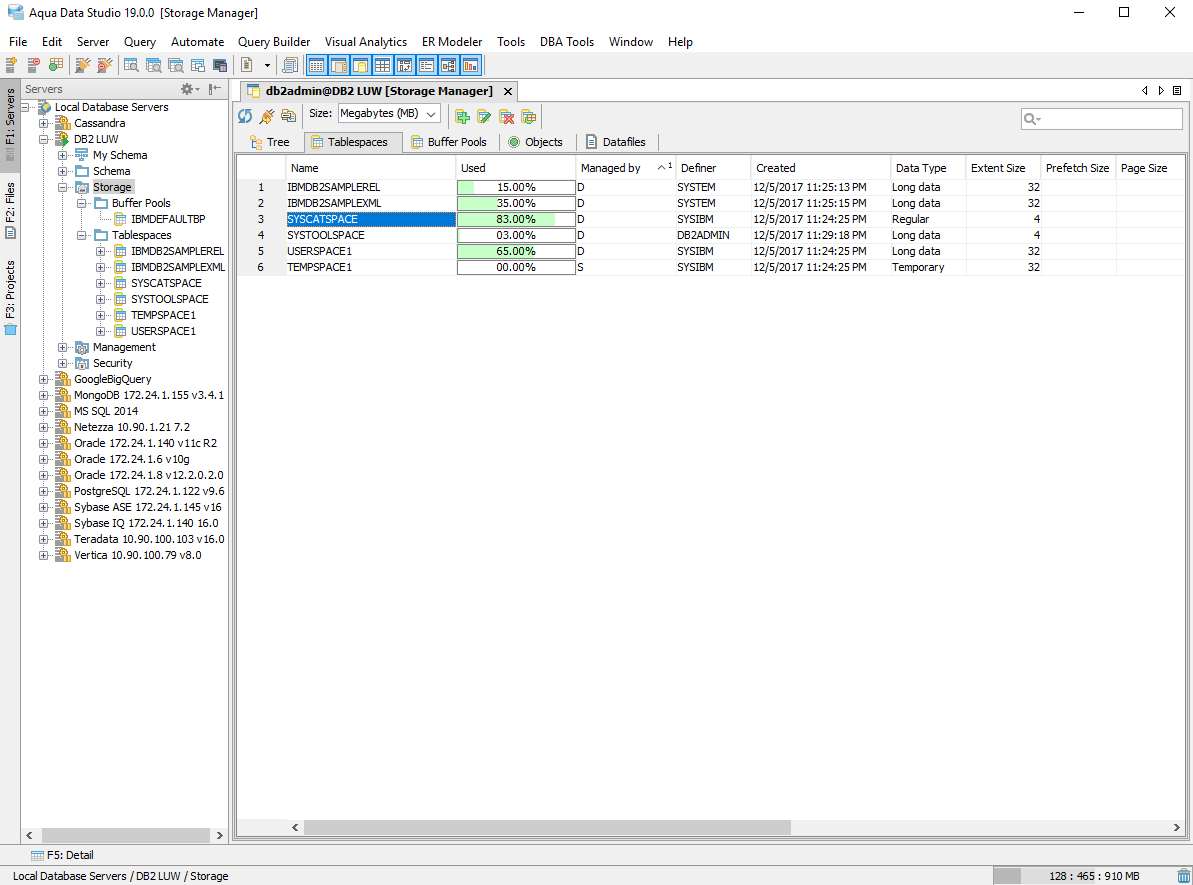Screen dimensions: 1193x885
Task: Click the 35.00% usage bar for IBMDB2SAMPLEXML
Action: [516, 203]
